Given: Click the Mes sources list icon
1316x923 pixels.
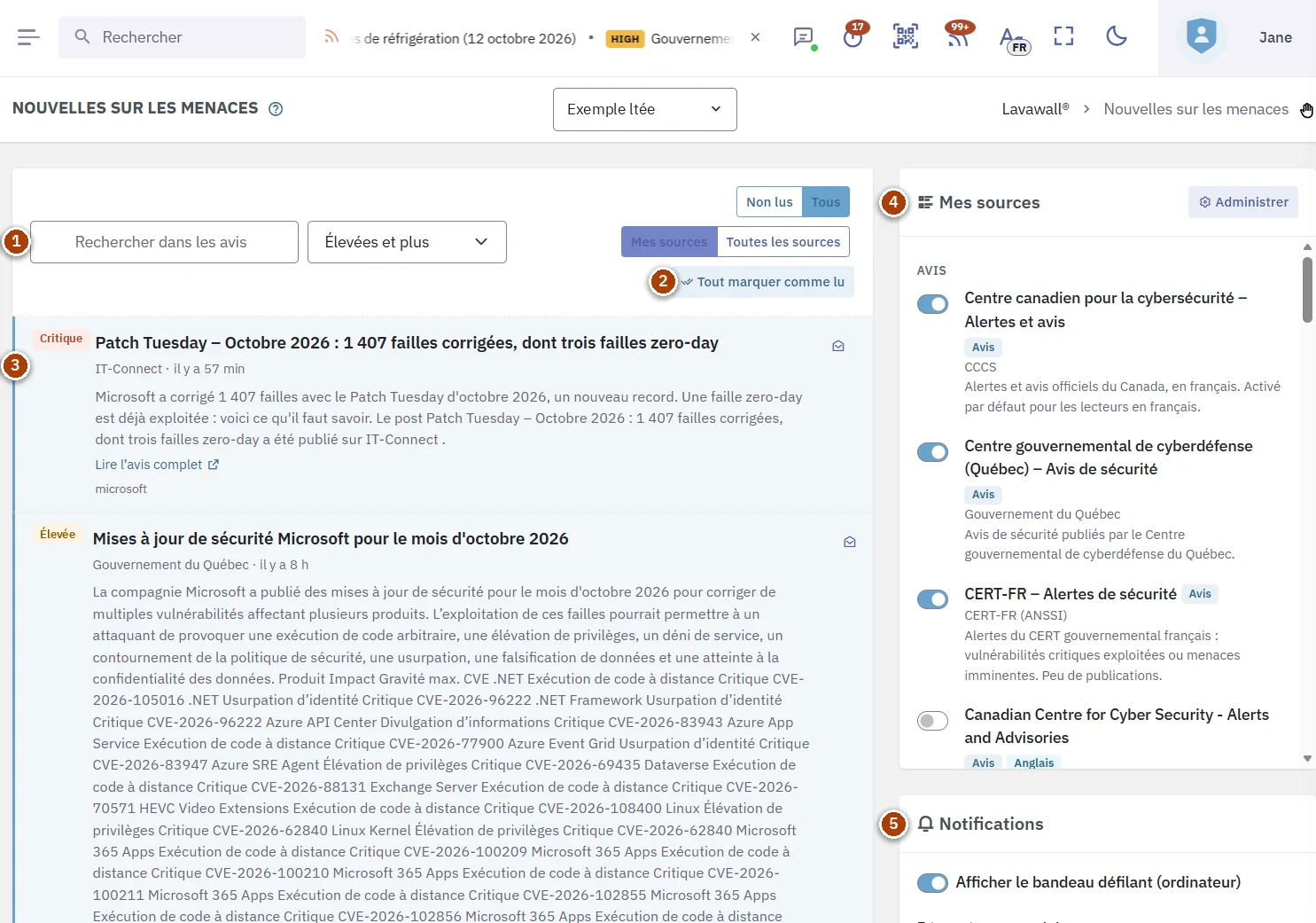Looking at the screenshot, I should click(925, 202).
